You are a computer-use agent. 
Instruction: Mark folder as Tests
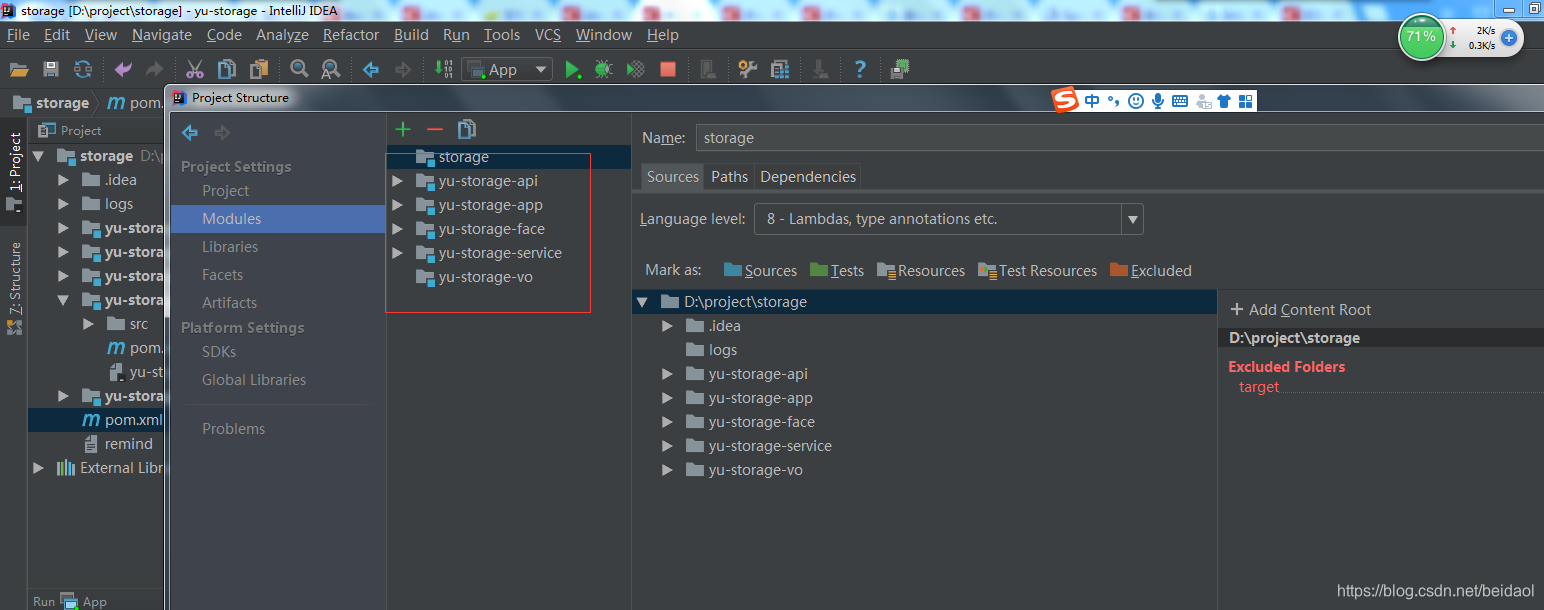(837, 270)
